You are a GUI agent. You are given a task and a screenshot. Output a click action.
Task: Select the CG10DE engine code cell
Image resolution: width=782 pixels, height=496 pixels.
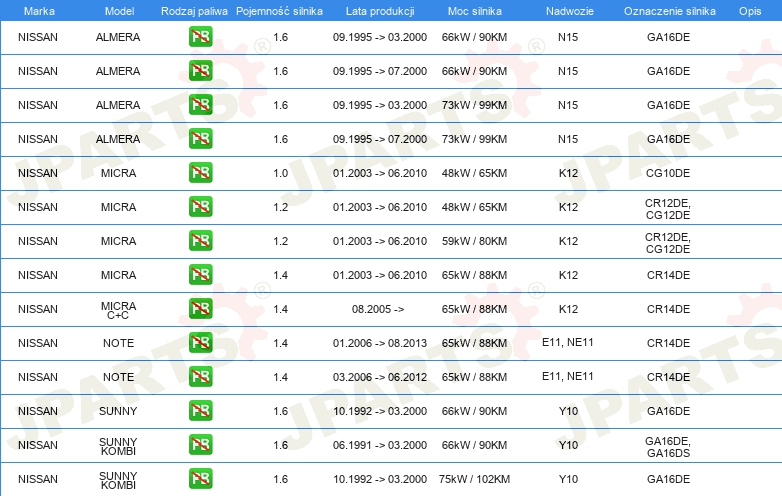(668, 173)
